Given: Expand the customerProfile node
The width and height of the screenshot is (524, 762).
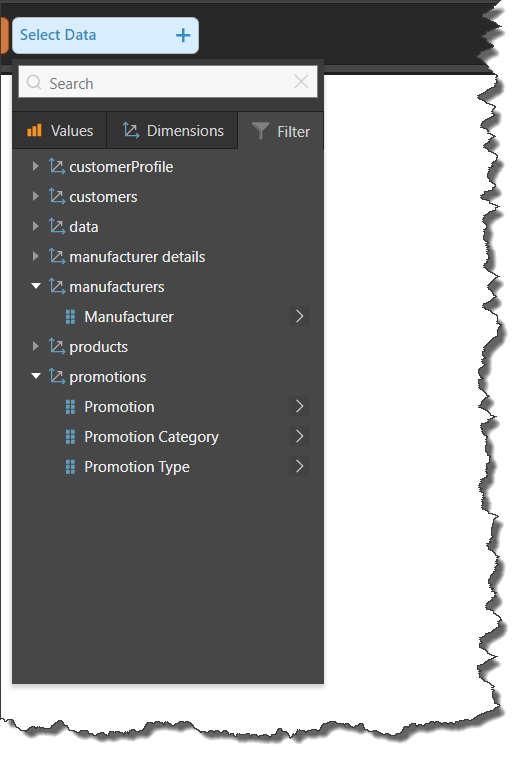Looking at the screenshot, I should point(35,166).
